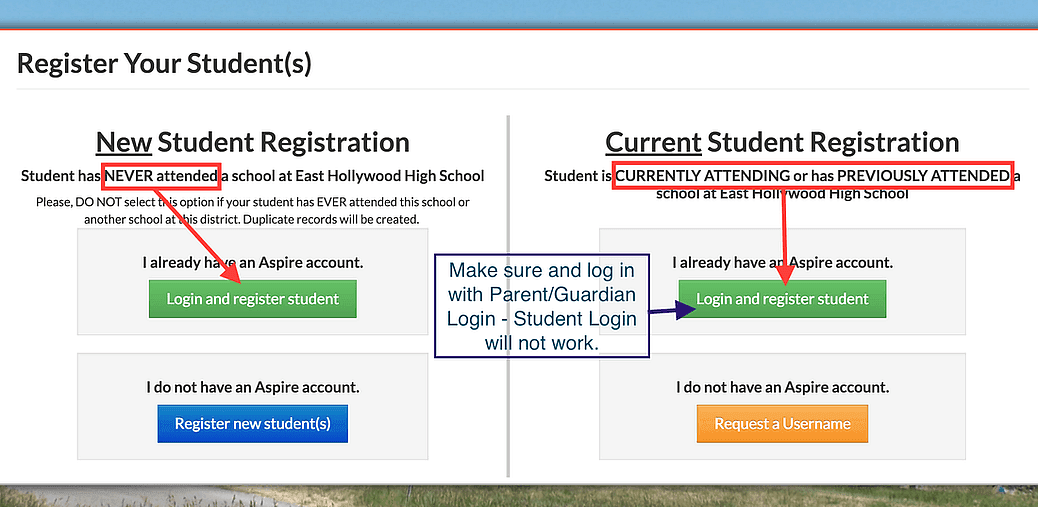Click the 'Please, DO NOT select this option' warning text

coord(252,210)
